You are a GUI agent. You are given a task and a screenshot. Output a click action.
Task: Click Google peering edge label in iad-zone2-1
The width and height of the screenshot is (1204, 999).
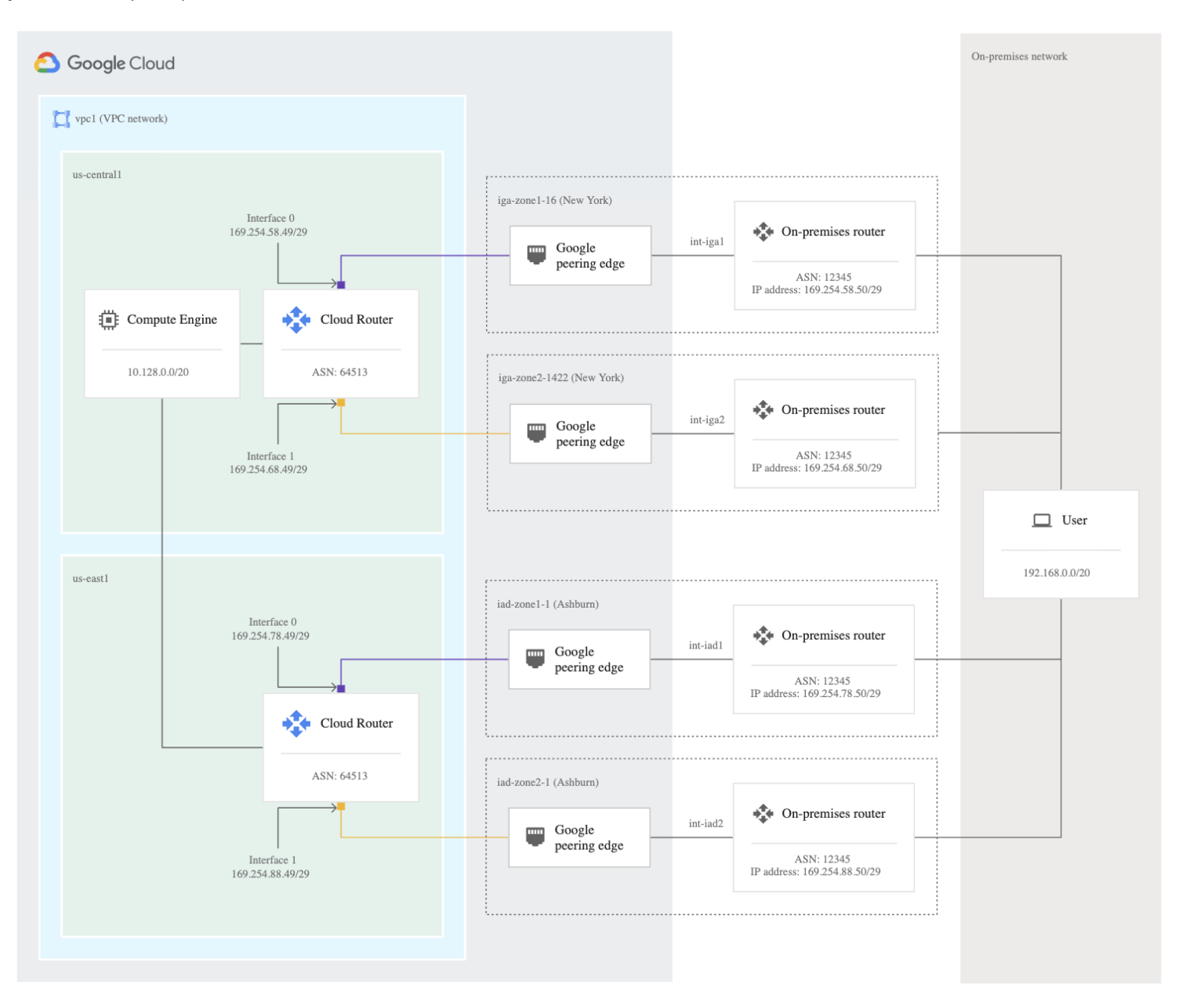[x=589, y=837]
